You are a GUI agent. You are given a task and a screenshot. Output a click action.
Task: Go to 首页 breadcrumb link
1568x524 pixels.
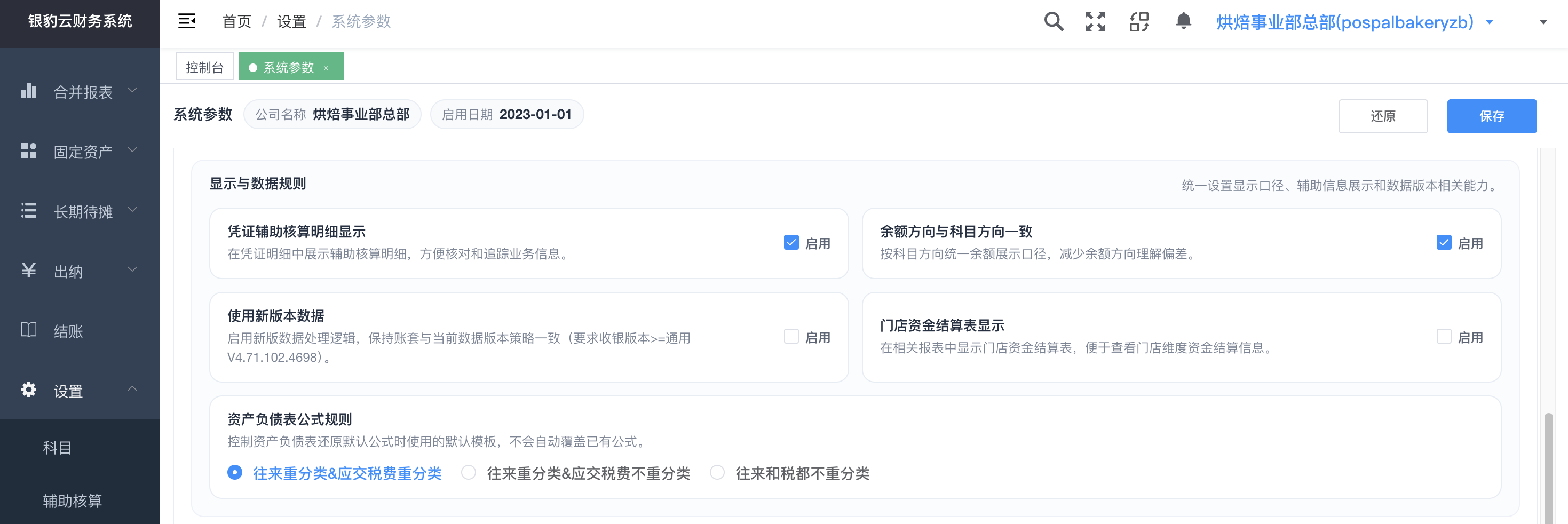click(237, 22)
